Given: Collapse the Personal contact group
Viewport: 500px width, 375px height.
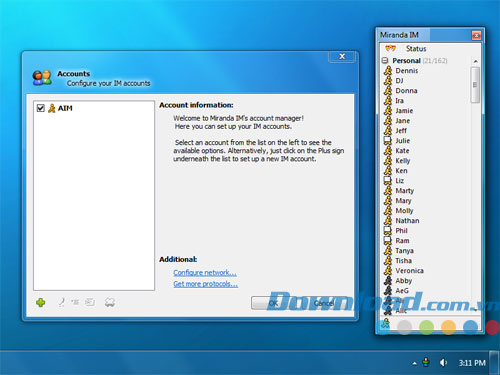Looking at the screenshot, I should [x=385, y=60].
